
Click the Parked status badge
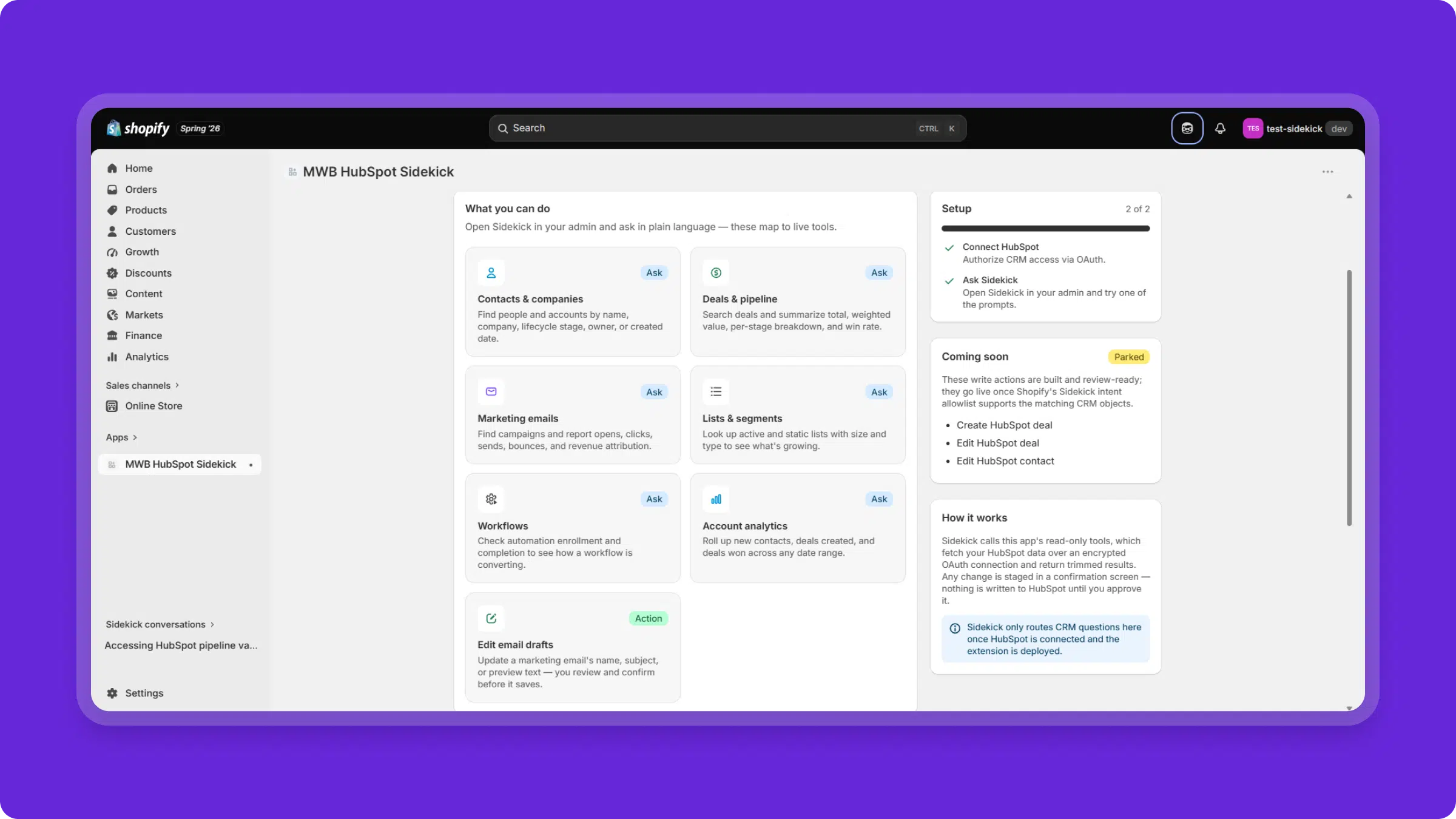click(1128, 357)
